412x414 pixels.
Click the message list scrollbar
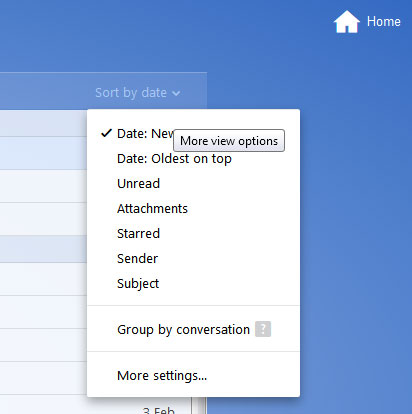coord(199,405)
